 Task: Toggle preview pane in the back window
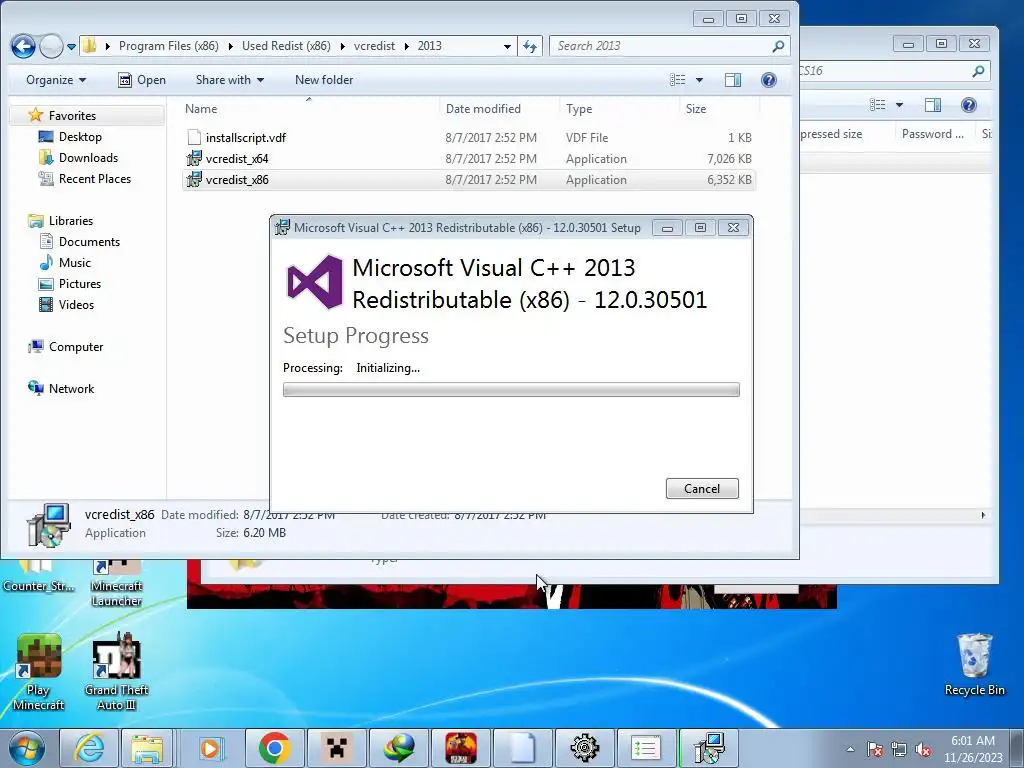pyautogui.click(x=933, y=104)
